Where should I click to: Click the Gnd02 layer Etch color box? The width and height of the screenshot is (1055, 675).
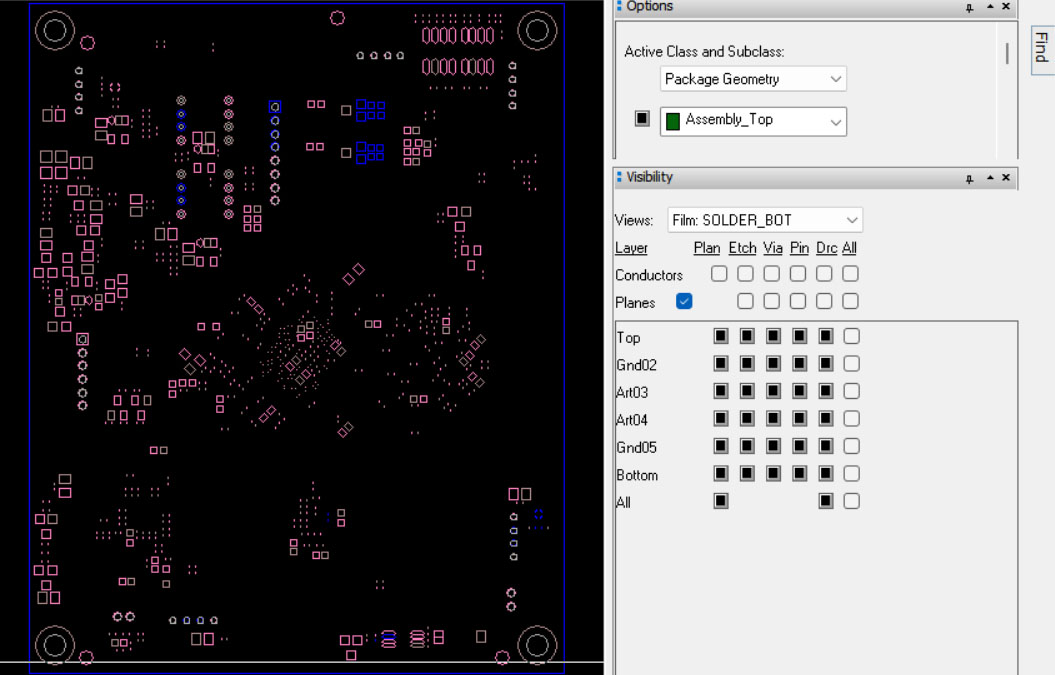tap(747, 364)
